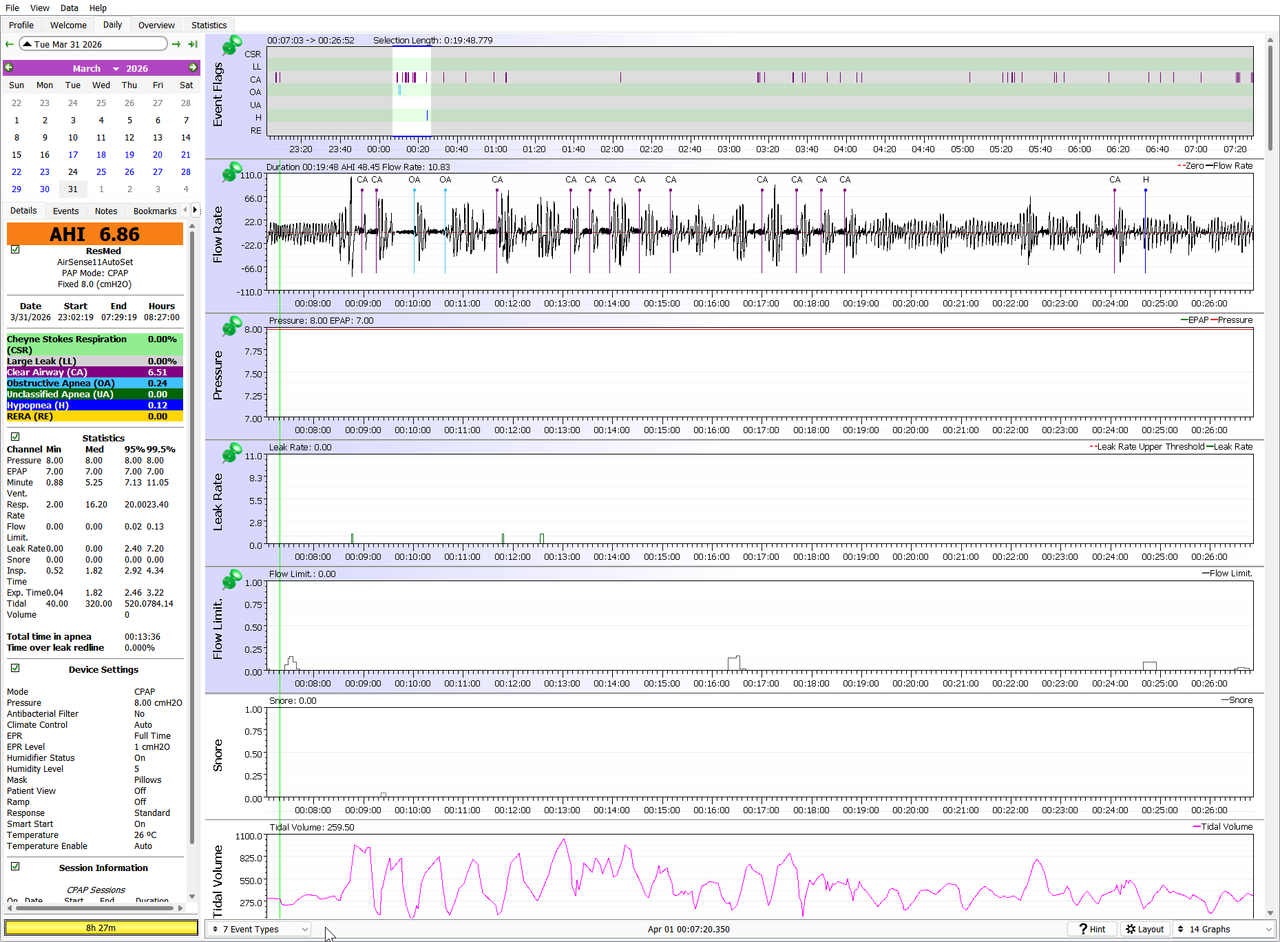The width and height of the screenshot is (1280, 942).
Task: Click the pin icon on Flow Limit graph
Action: [x=232, y=578]
